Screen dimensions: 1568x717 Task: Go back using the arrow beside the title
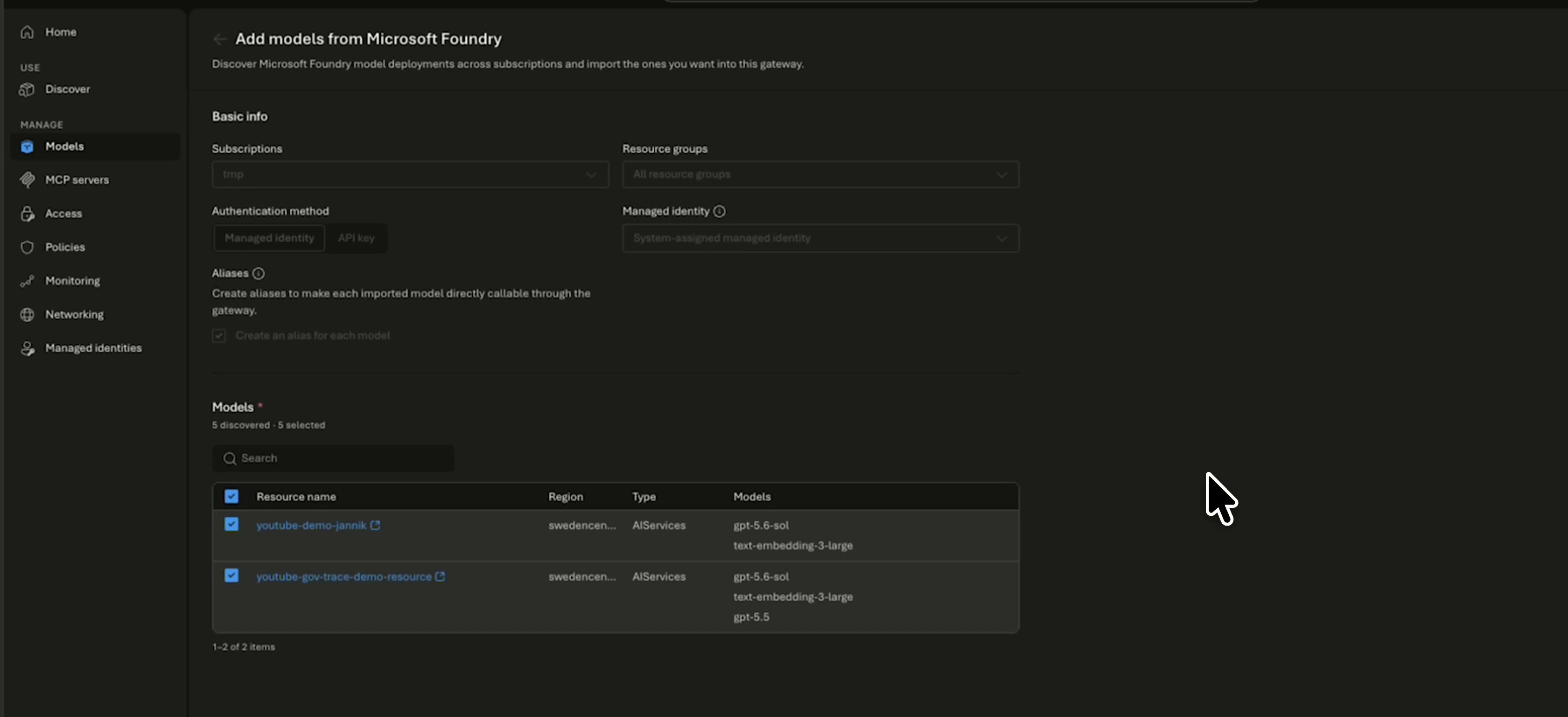[x=220, y=39]
